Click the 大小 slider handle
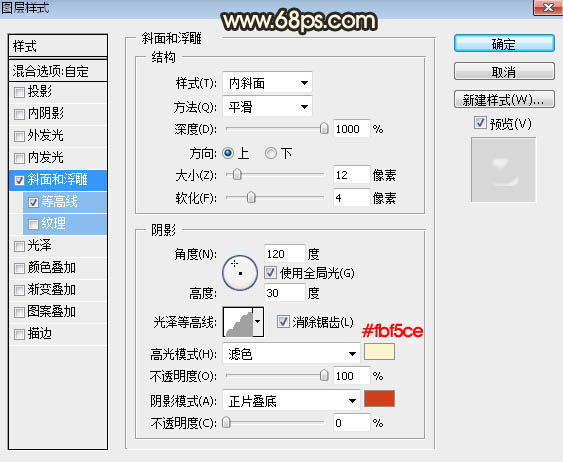 pos(237,175)
